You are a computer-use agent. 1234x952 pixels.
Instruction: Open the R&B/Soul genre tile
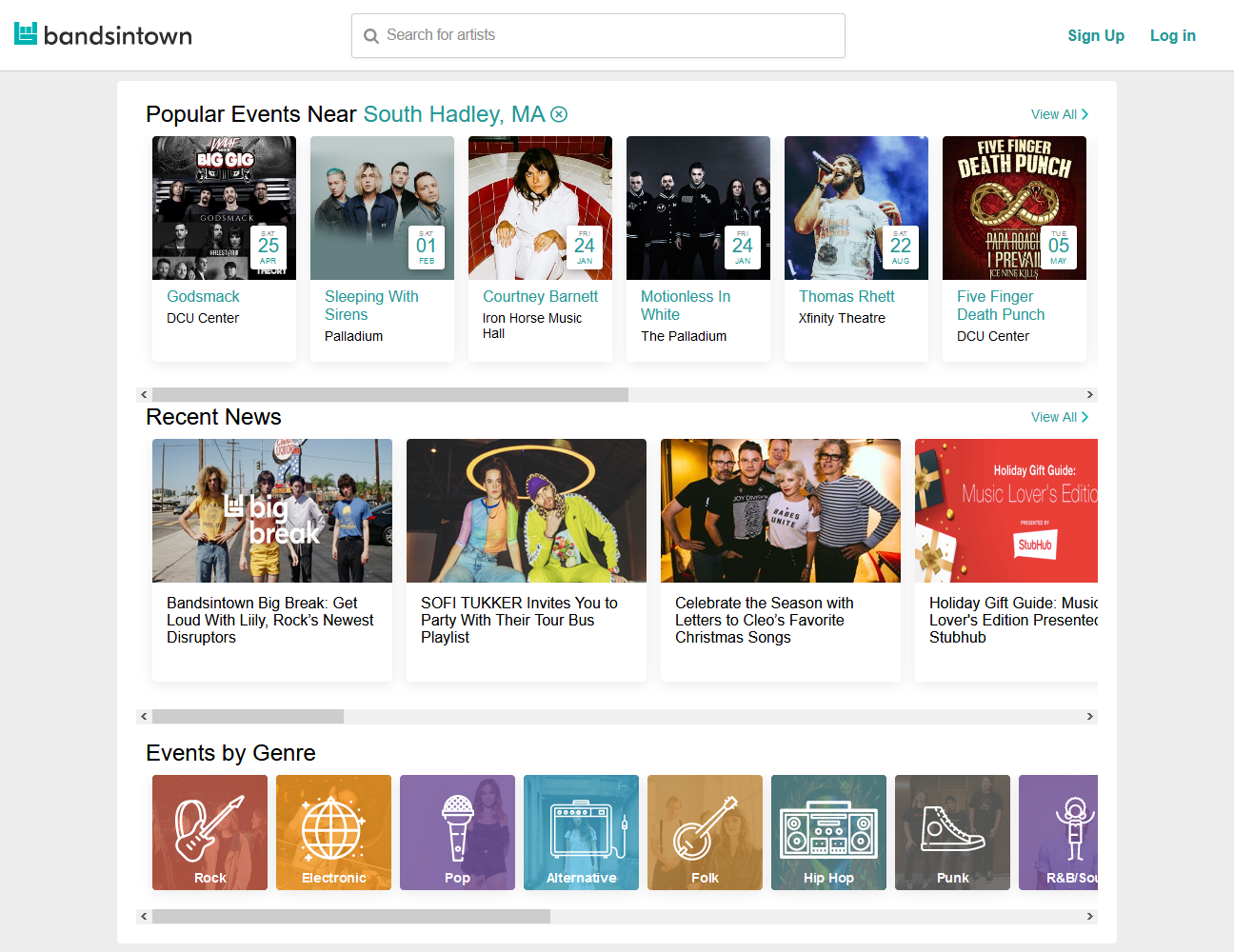coord(1058,832)
